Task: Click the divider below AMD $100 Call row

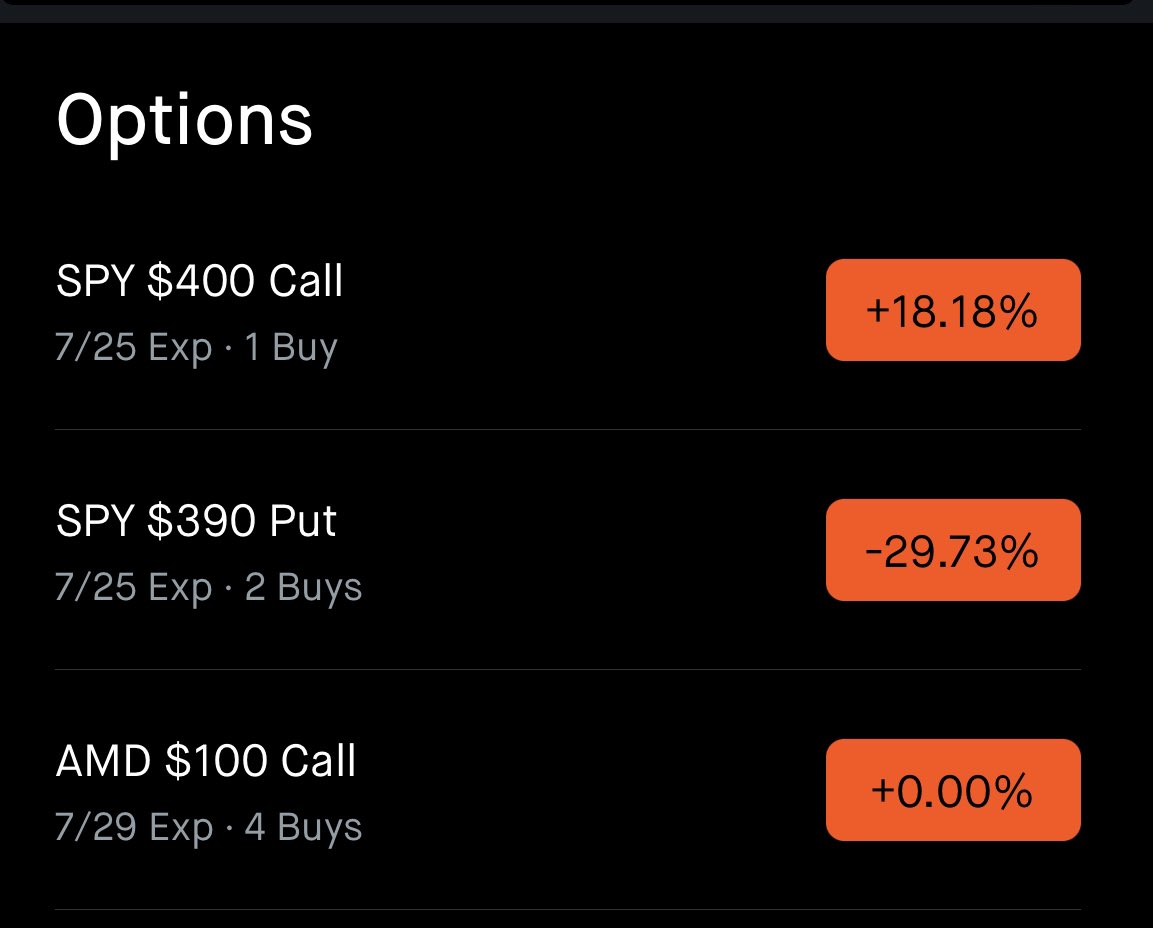Action: pos(568,910)
